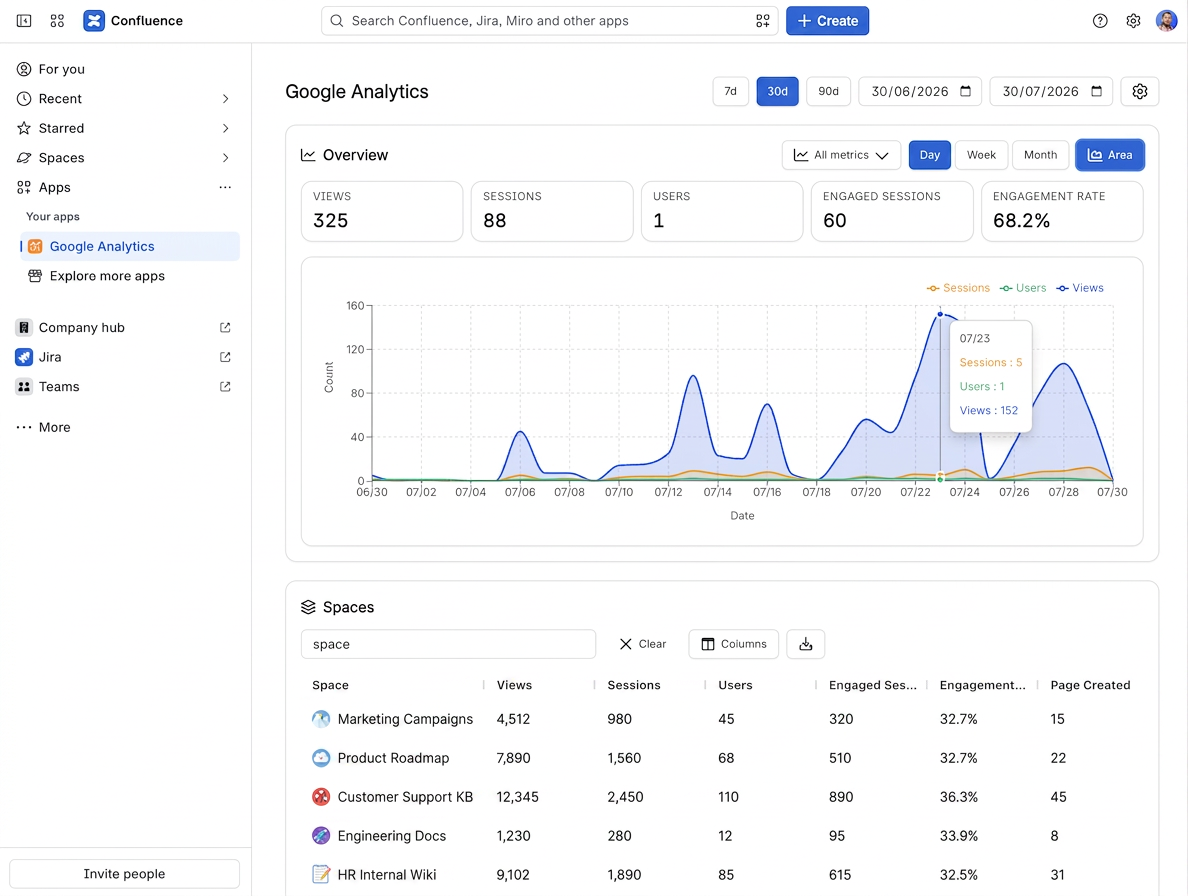Click the Customer Support KB space icon
1188x896 pixels.
pos(321,797)
